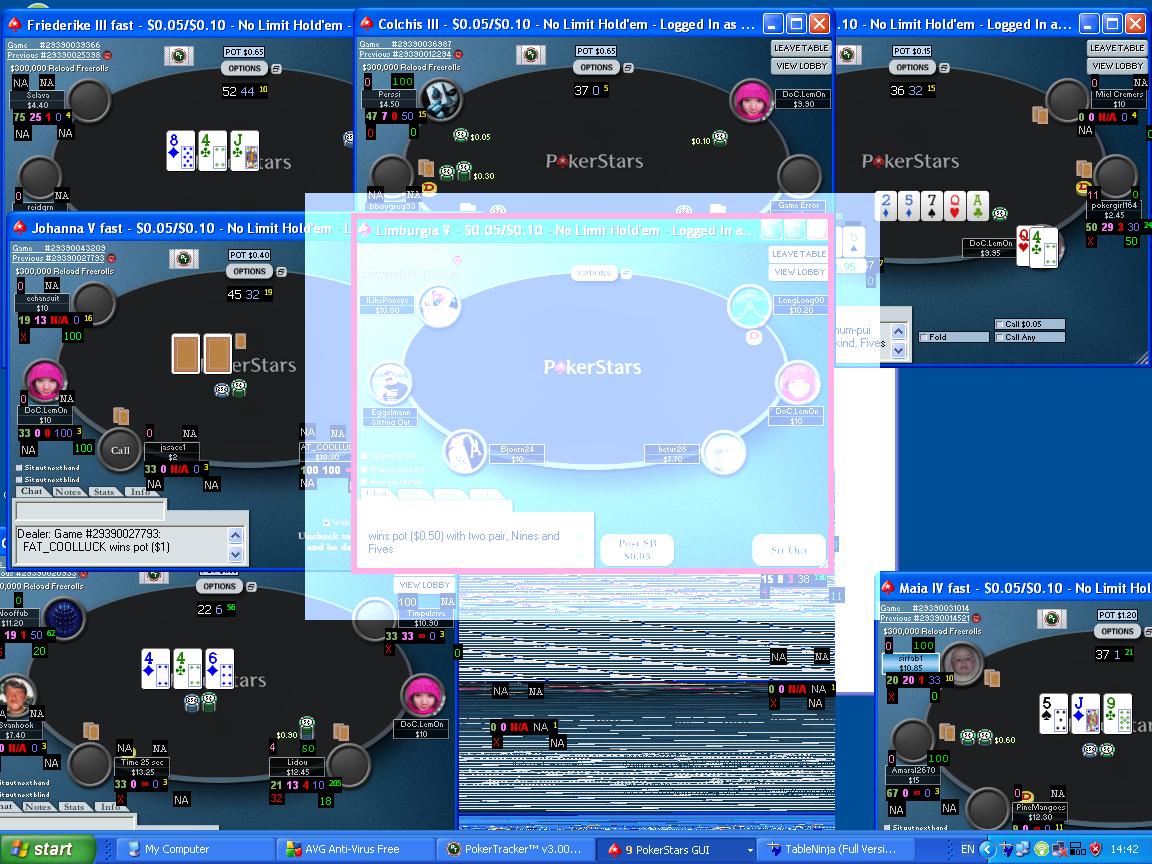Viewport: 1152px width, 864px height.
Task: Replay previous hand icon in Maia IV
Action: pyautogui.click(x=976, y=619)
